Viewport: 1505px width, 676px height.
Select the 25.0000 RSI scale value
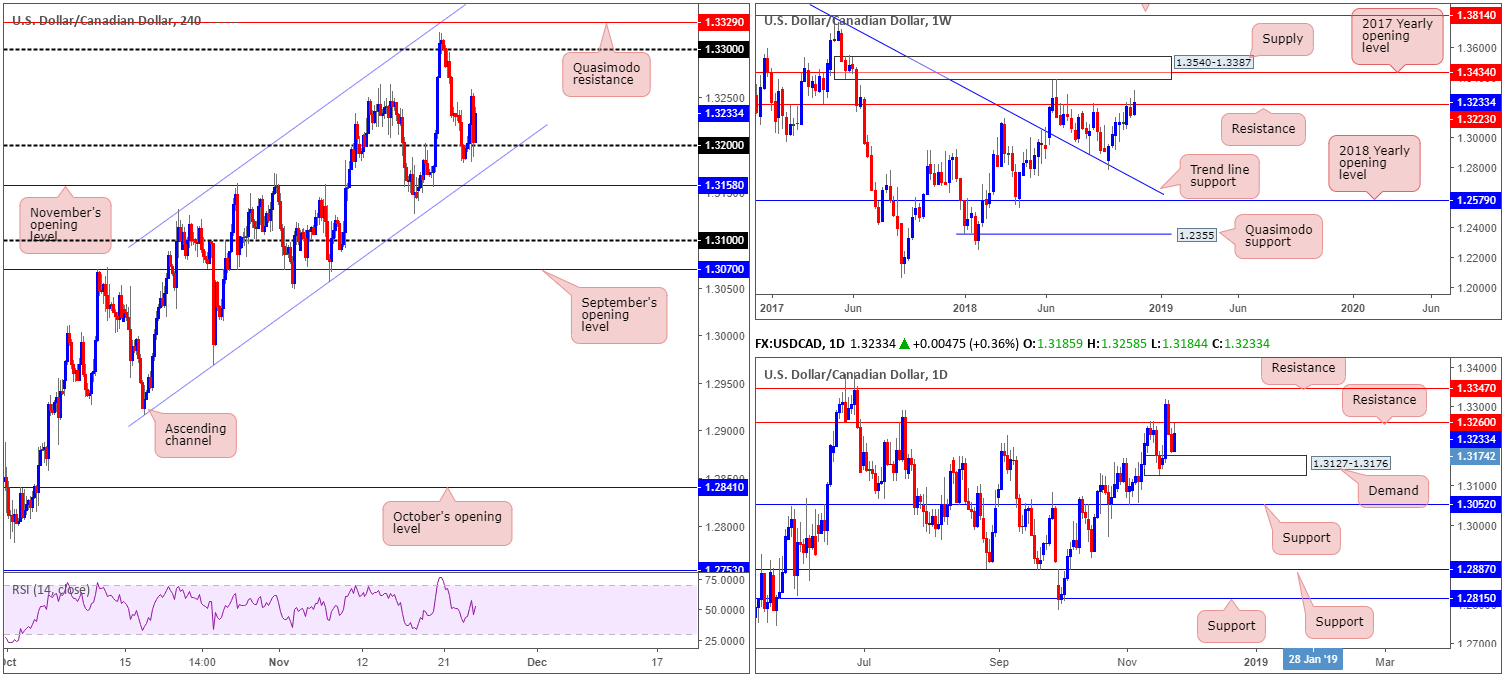[722, 640]
